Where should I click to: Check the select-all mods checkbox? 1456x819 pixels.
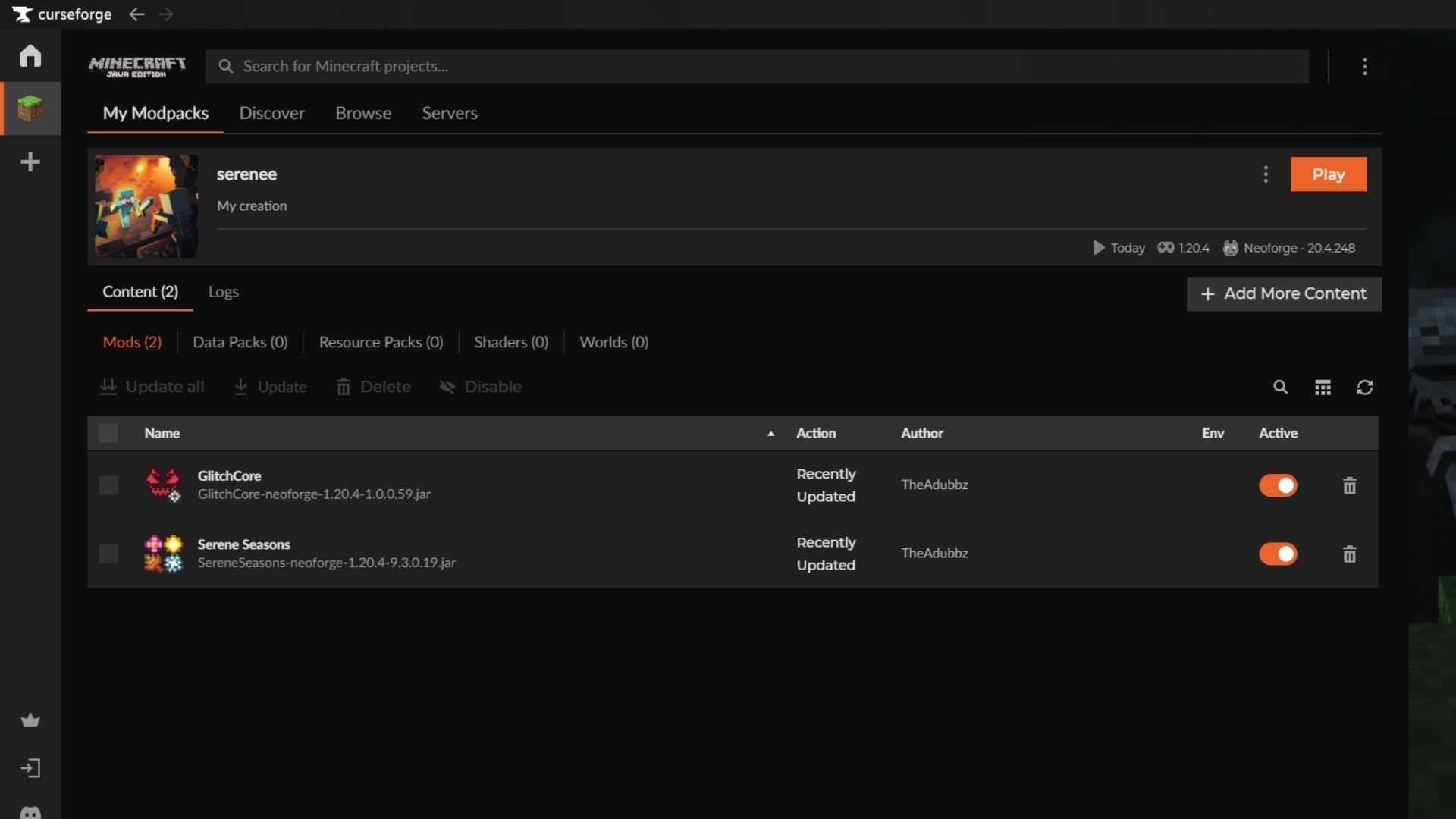tap(108, 433)
